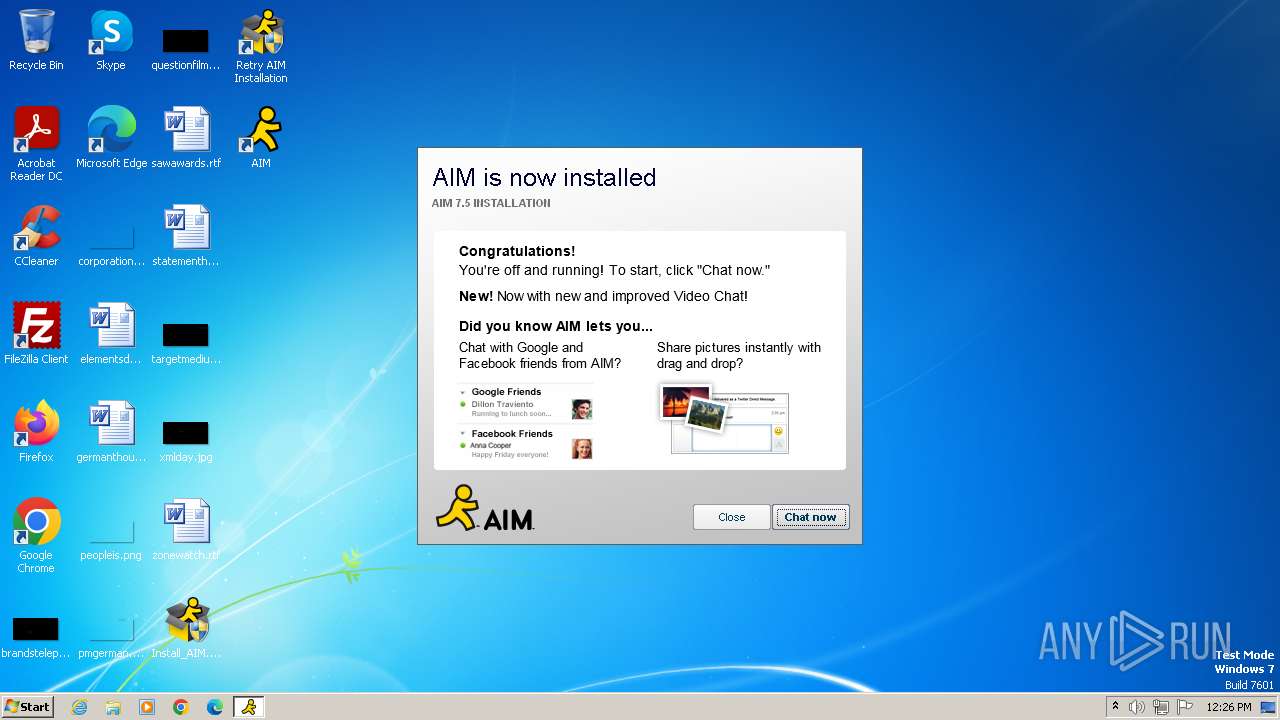The width and height of the screenshot is (1280, 720).
Task: Open the Install_AIM installer icon
Action: (186, 629)
